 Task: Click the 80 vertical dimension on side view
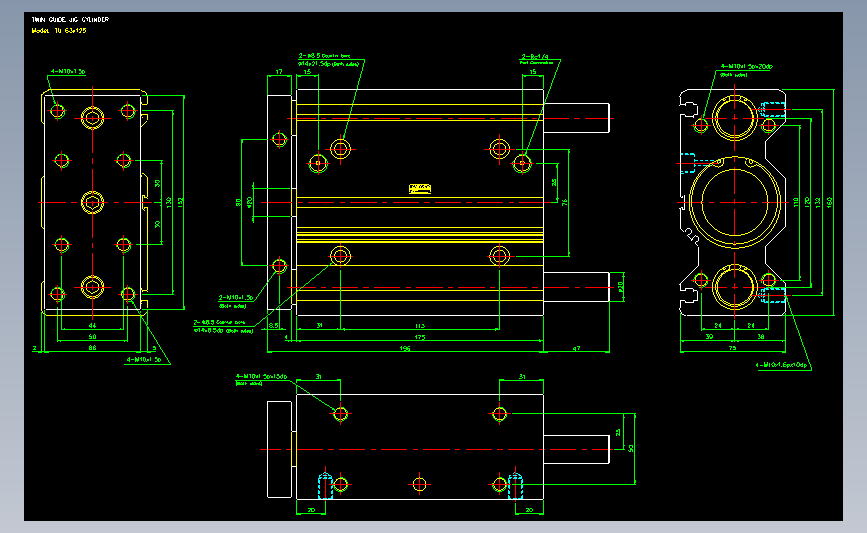coord(238,202)
